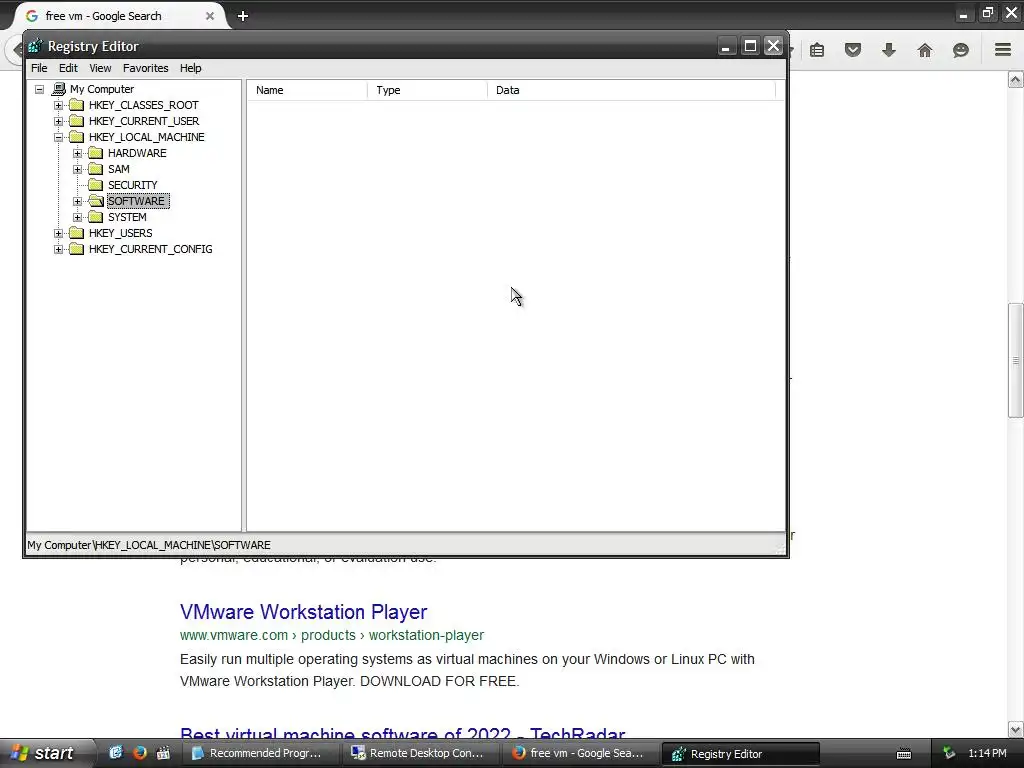Click the on-screen keyboard tray icon
Screen dimensions: 1024x768
(x=904, y=754)
